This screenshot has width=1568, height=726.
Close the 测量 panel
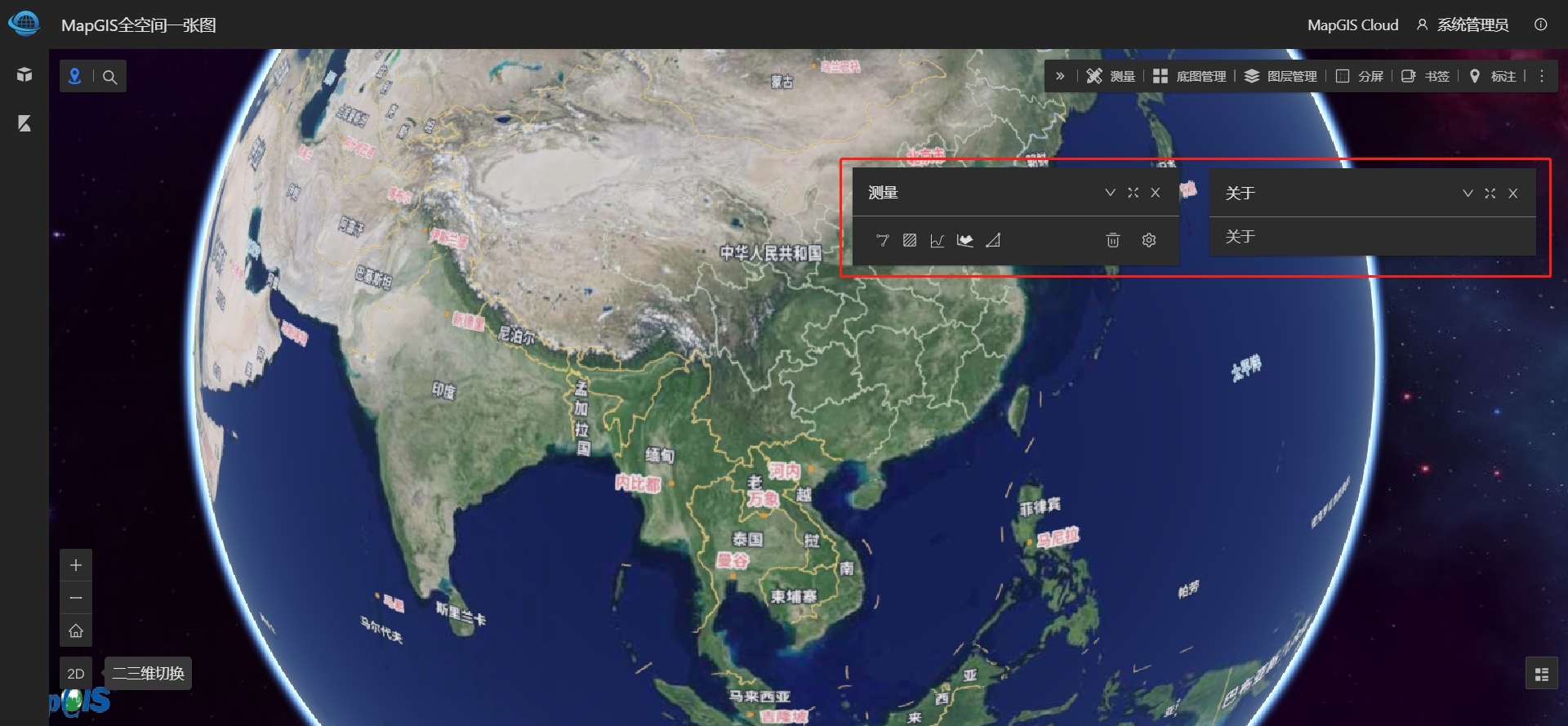coord(1156,193)
